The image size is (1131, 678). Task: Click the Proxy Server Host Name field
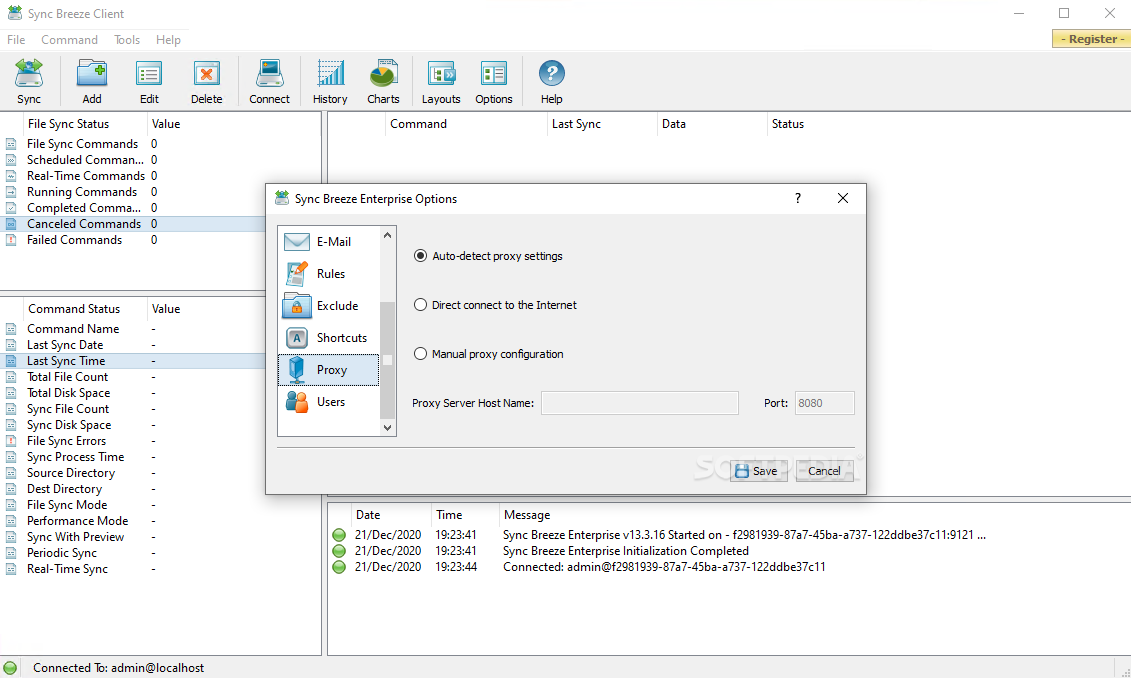pos(640,403)
